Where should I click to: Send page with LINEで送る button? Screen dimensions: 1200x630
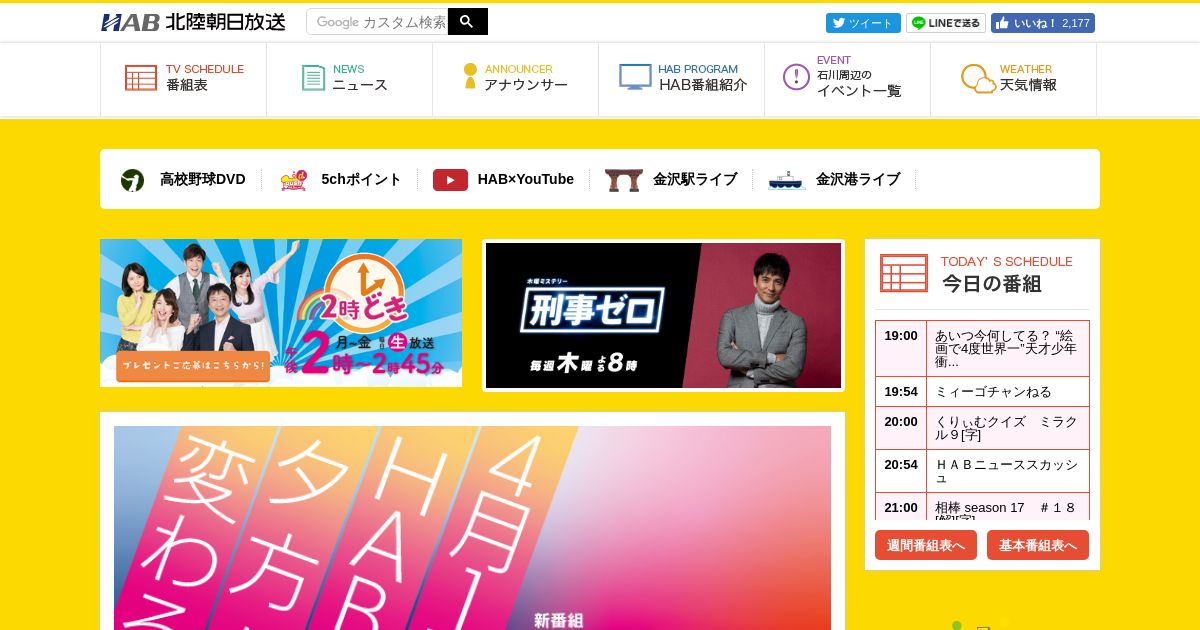click(946, 23)
